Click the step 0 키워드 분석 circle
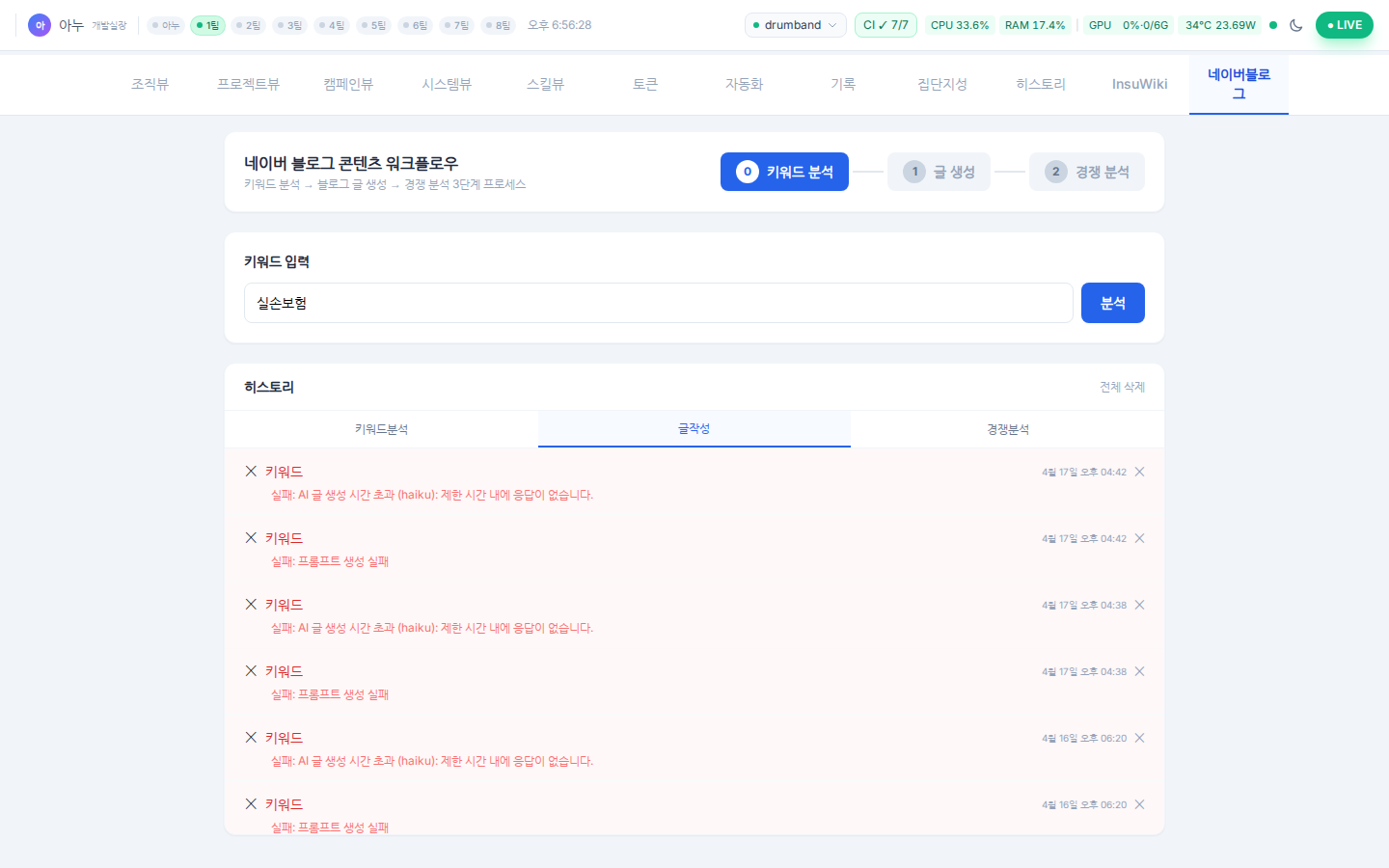 click(748, 172)
